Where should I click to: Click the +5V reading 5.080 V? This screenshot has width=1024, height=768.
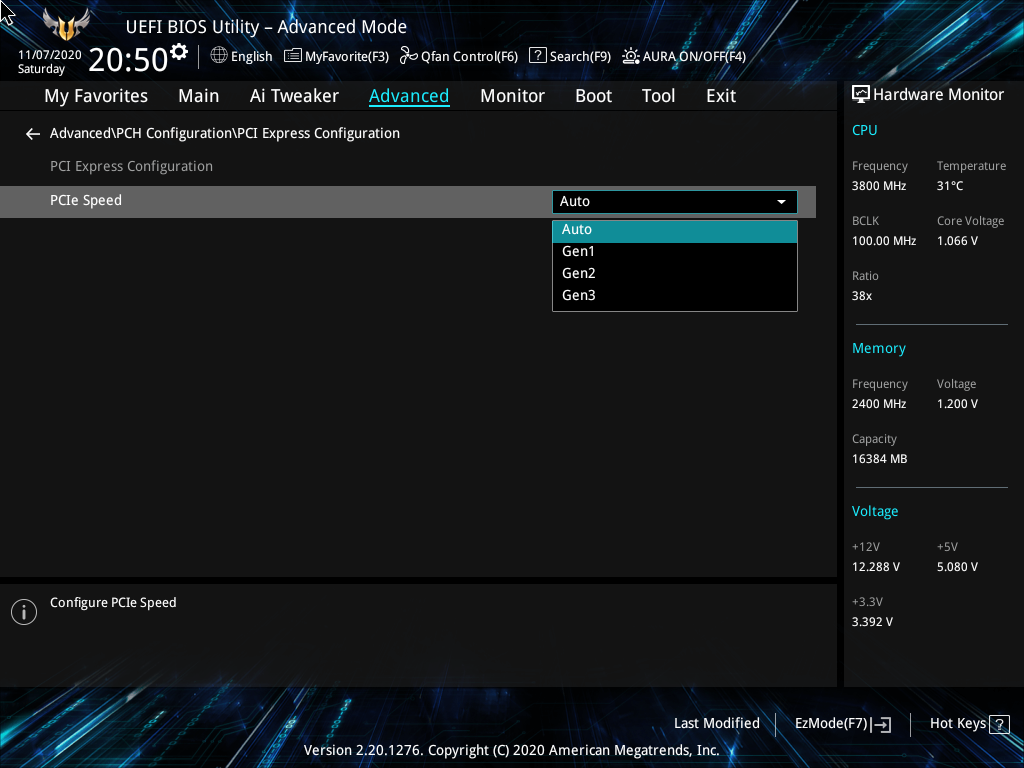point(957,567)
